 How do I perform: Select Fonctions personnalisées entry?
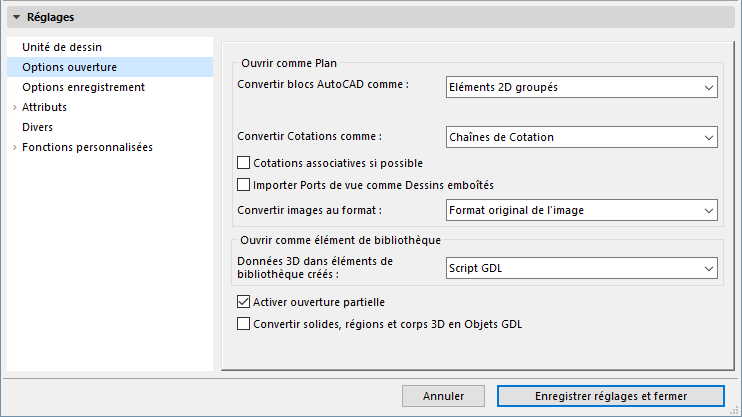click(x=87, y=147)
